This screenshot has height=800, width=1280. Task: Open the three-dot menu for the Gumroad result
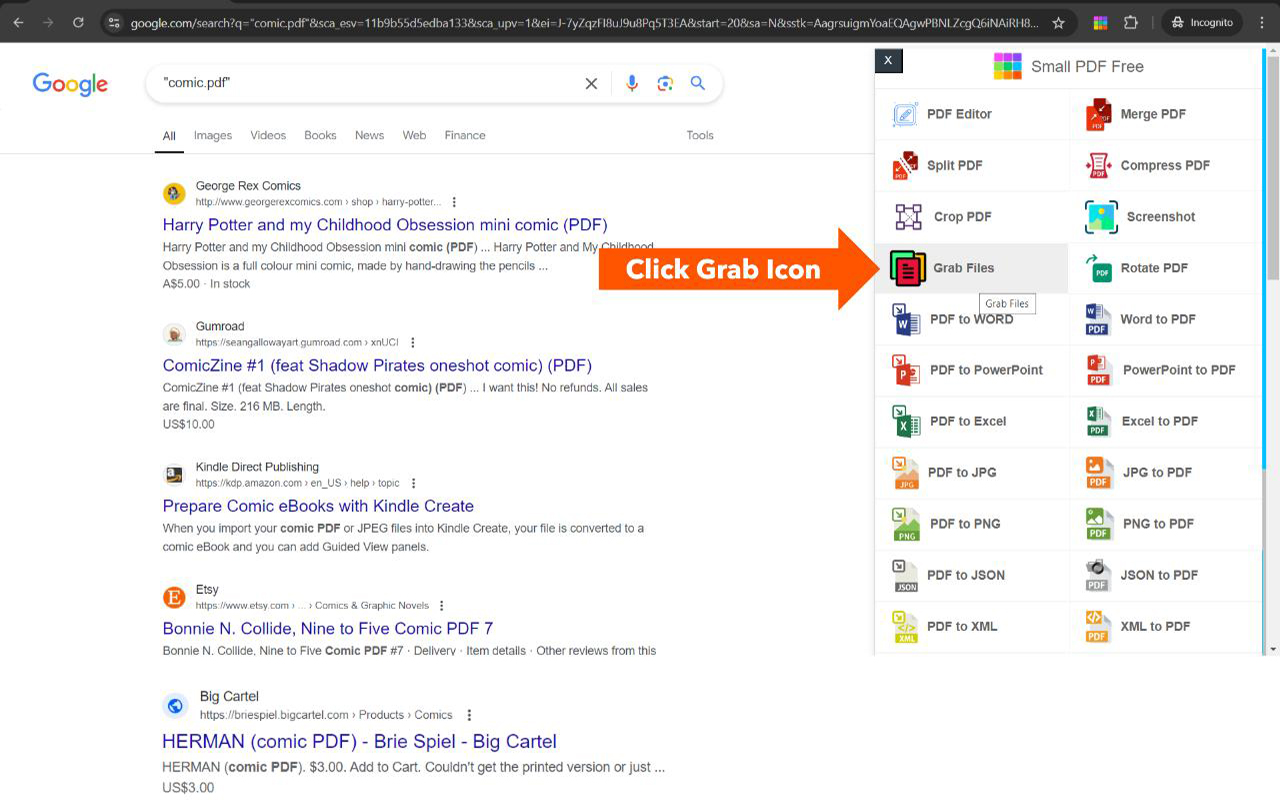pyautogui.click(x=413, y=342)
